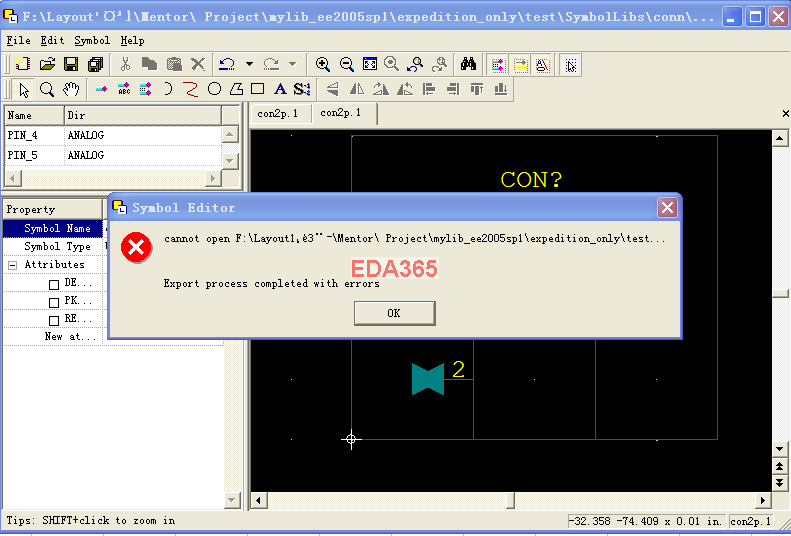Click the Find binoculars icon

(468, 64)
